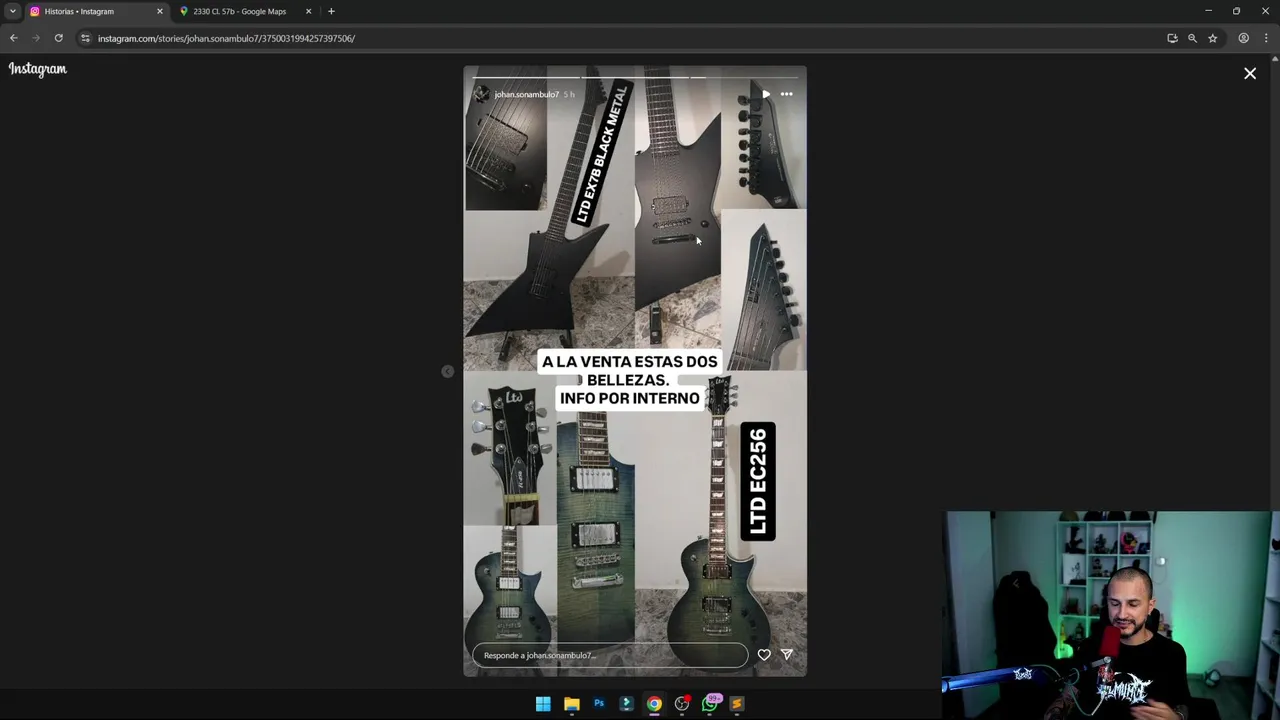
Task: Click the Chrome taskbar icon
Action: [x=654, y=704]
